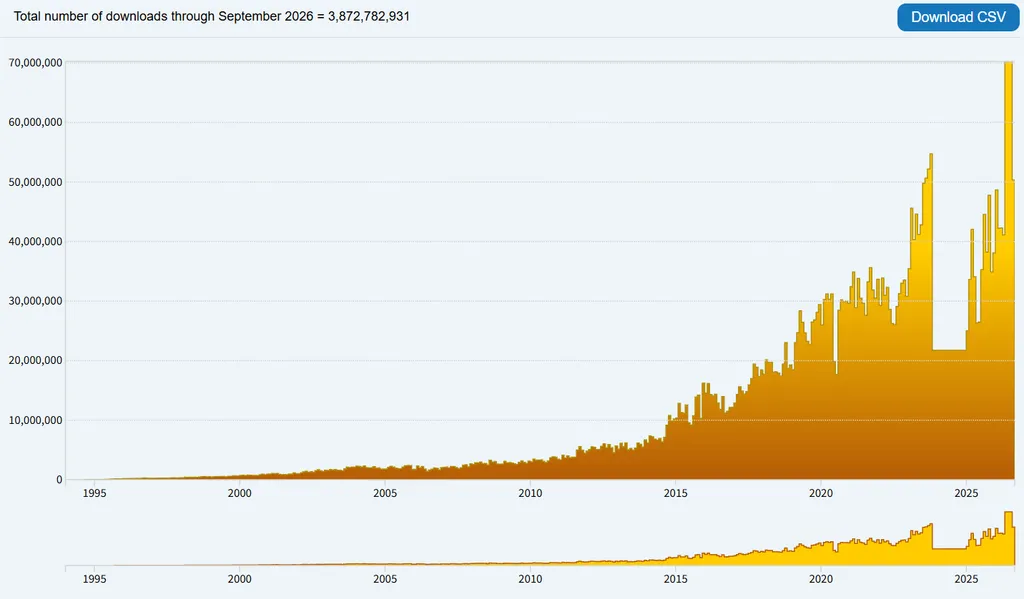Image resolution: width=1024 pixels, height=599 pixels.
Task: Click the 0 y-axis label
Action: point(59,479)
